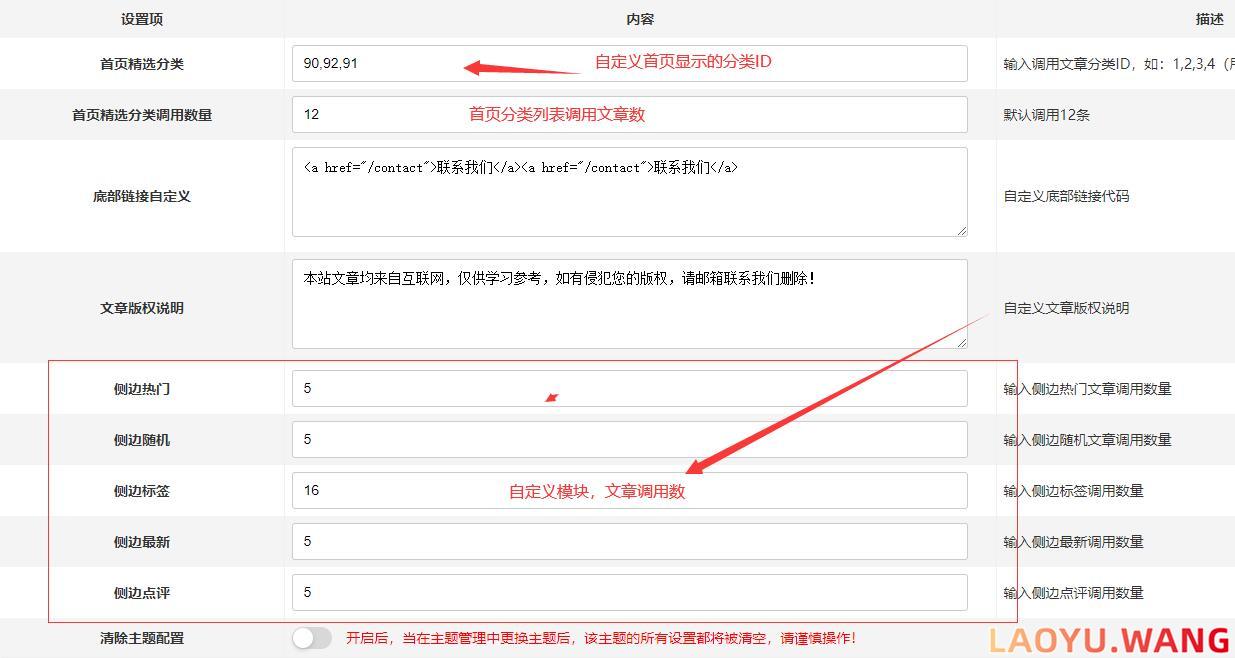1235x658 pixels.
Task: Select the 侧边标签 row label
Action: click(x=142, y=491)
